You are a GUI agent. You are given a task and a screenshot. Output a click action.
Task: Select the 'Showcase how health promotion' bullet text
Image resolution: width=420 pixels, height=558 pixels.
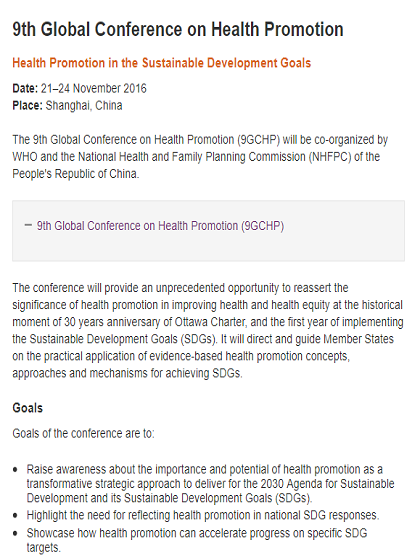(x=197, y=540)
